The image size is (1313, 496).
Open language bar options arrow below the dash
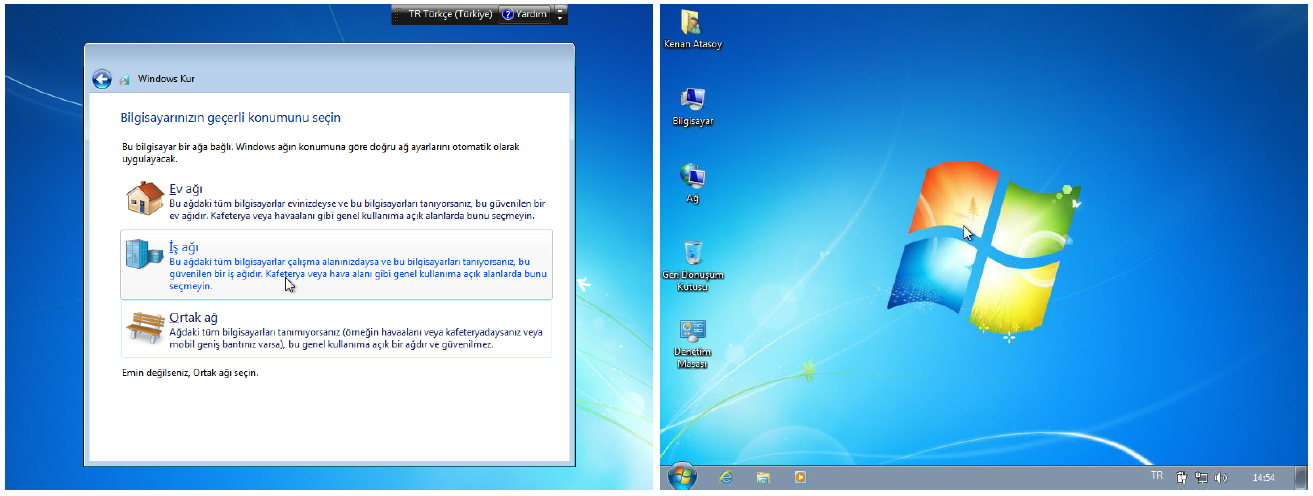click(x=560, y=19)
